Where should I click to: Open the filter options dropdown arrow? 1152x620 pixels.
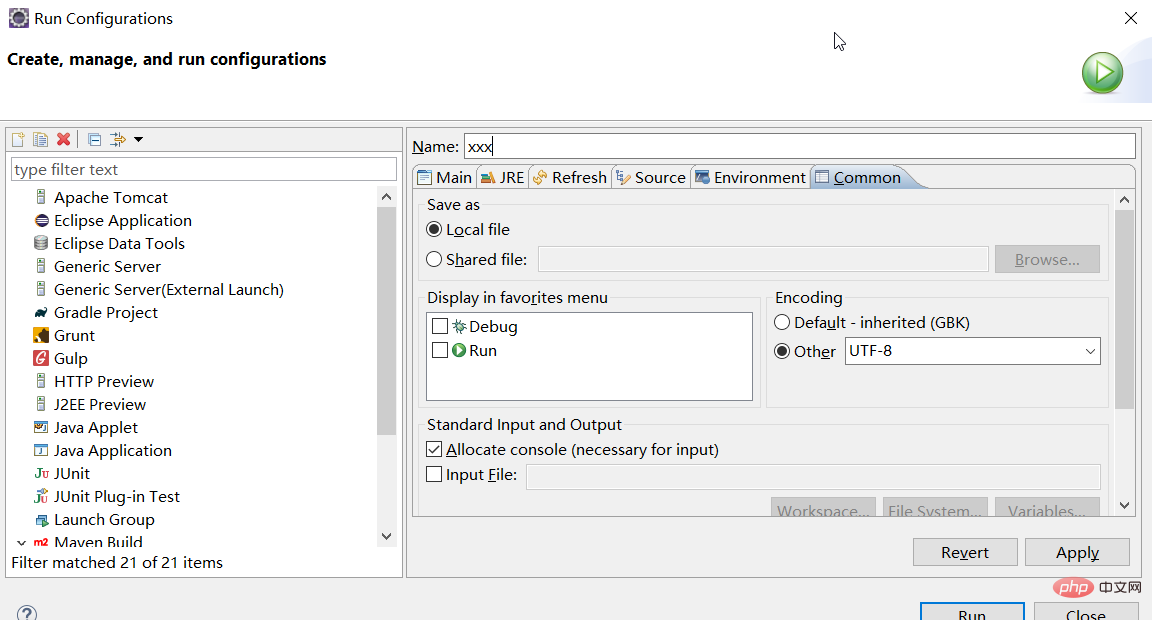pyautogui.click(x=139, y=140)
